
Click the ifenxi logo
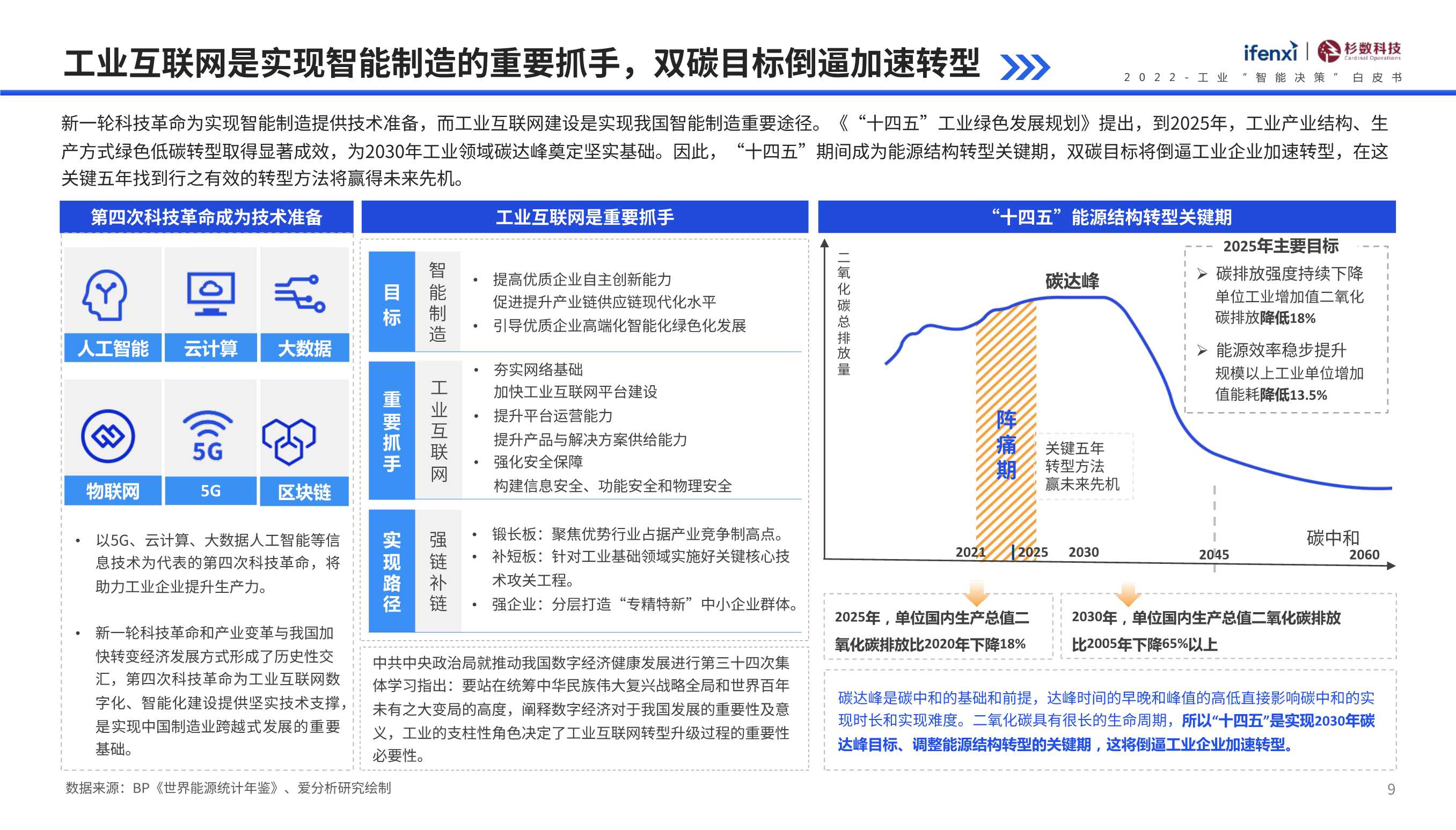(x=1270, y=53)
